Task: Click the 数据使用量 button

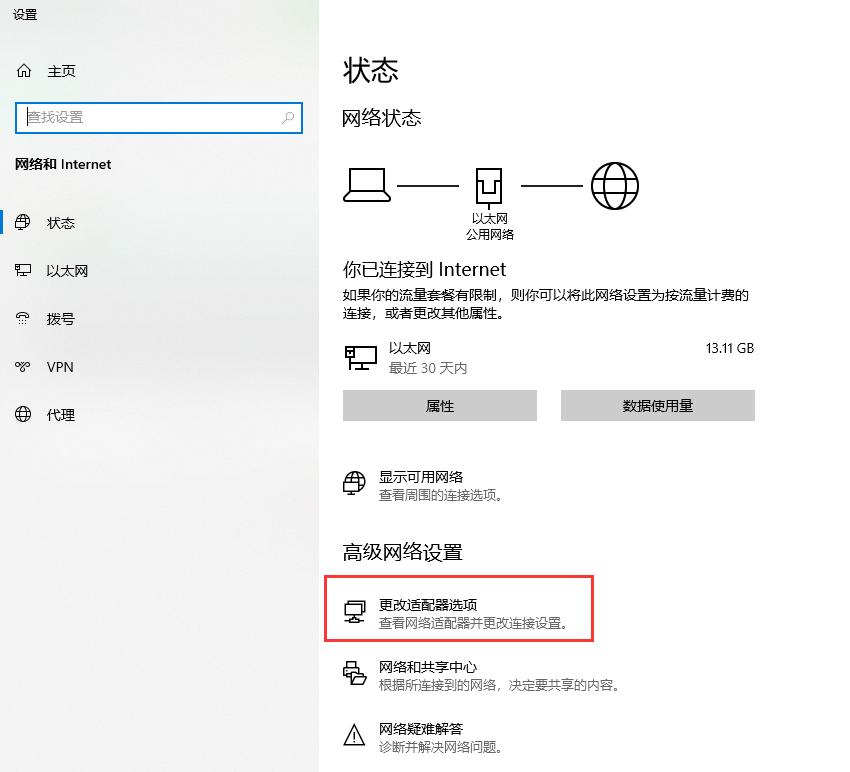Action: tap(658, 406)
